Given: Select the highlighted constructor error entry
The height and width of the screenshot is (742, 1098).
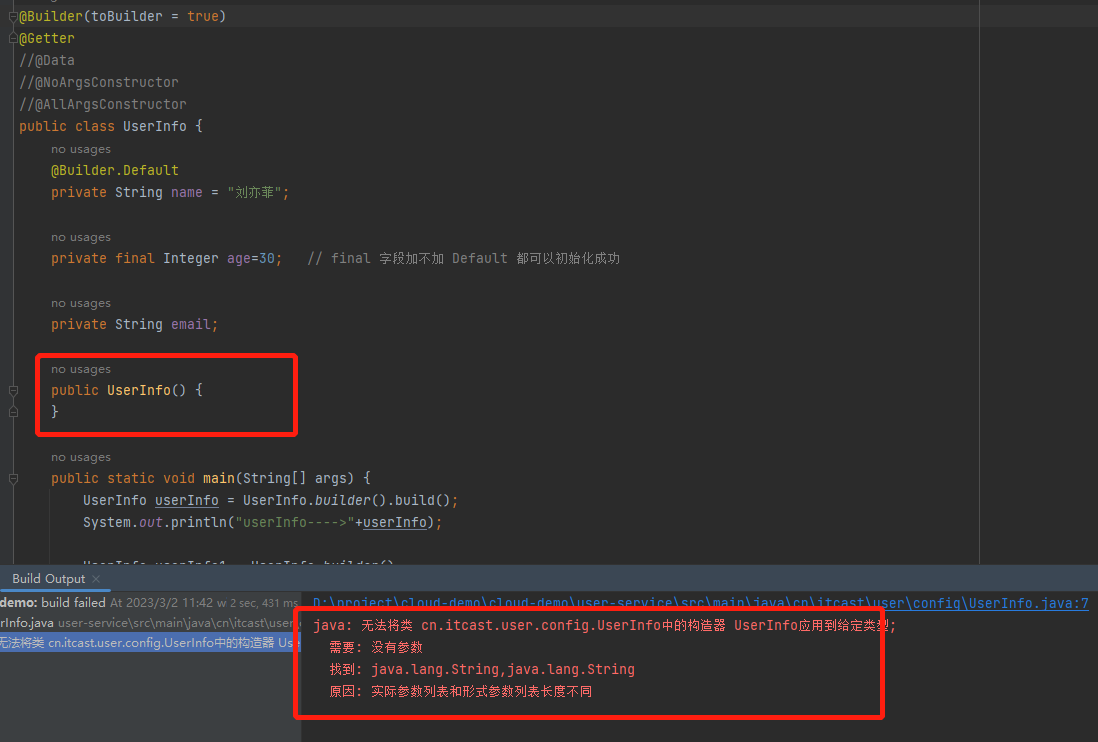Looking at the screenshot, I should tap(150, 643).
